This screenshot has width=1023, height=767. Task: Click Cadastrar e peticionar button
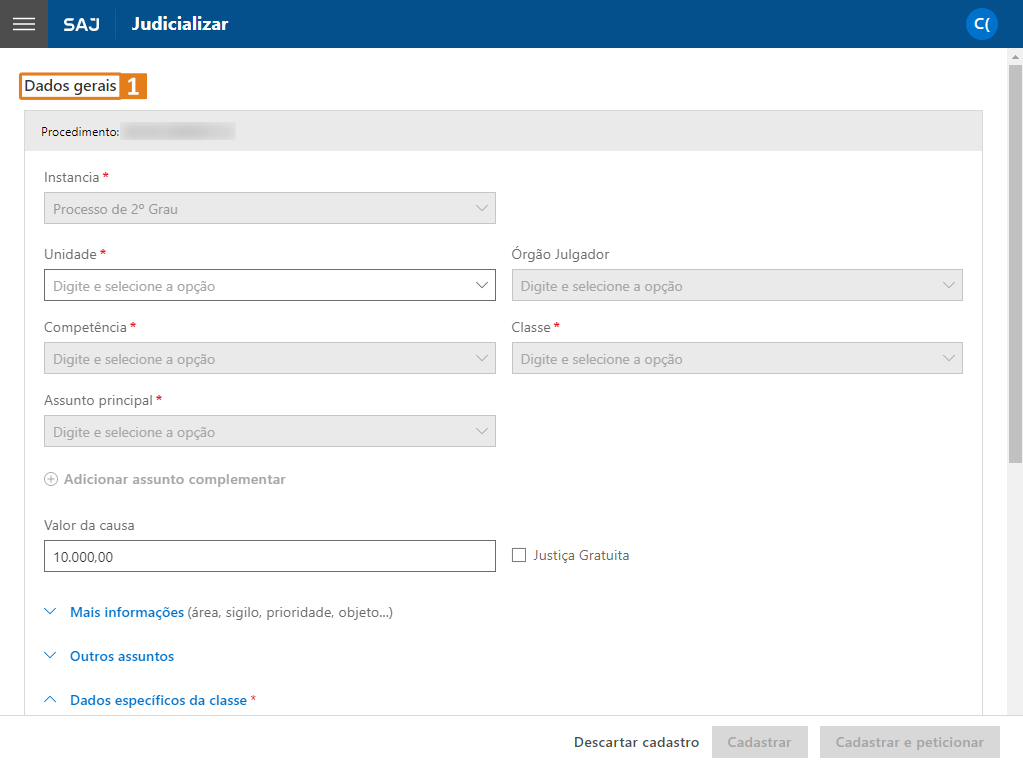pos(909,742)
